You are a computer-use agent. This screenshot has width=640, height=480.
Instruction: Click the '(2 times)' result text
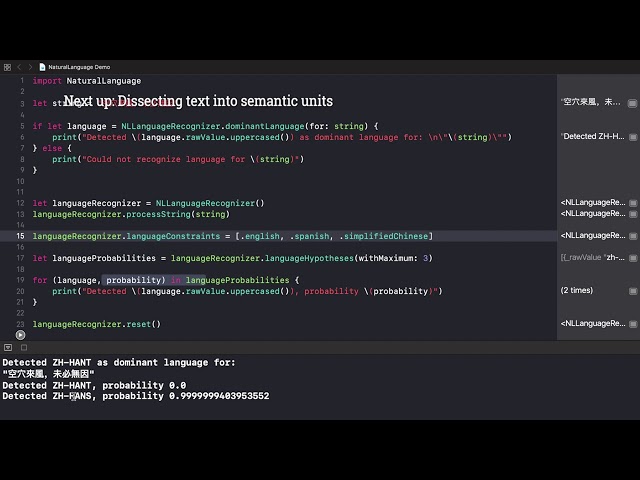click(577, 290)
